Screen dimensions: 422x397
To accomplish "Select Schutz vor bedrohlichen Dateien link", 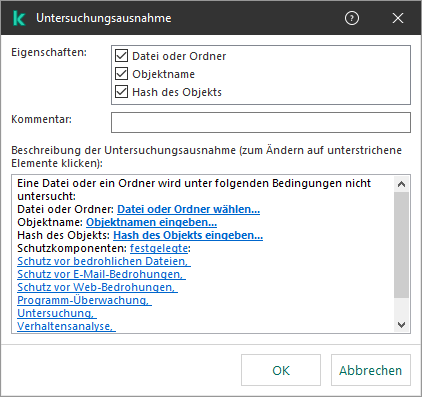I will coord(104,261).
